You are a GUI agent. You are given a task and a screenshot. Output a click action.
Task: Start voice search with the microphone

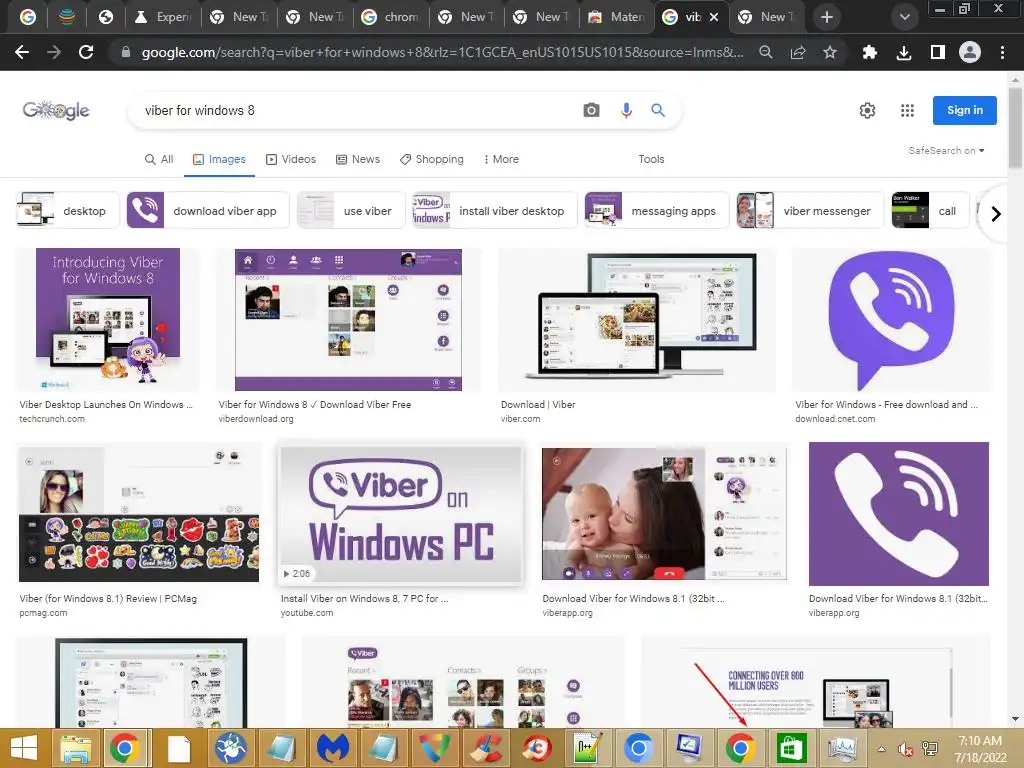(x=626, y=110)
